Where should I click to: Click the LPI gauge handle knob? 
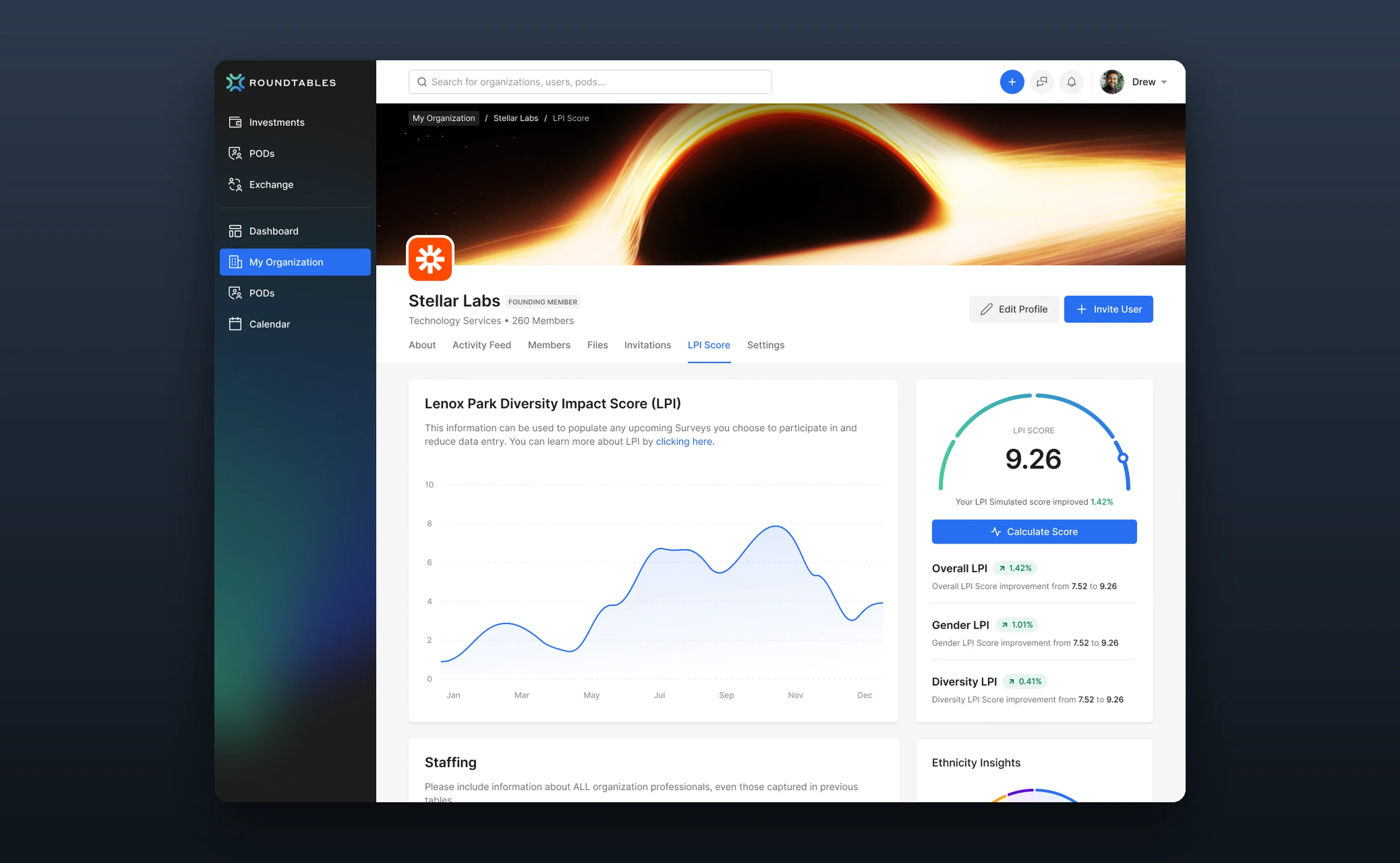pos(1123,458)
